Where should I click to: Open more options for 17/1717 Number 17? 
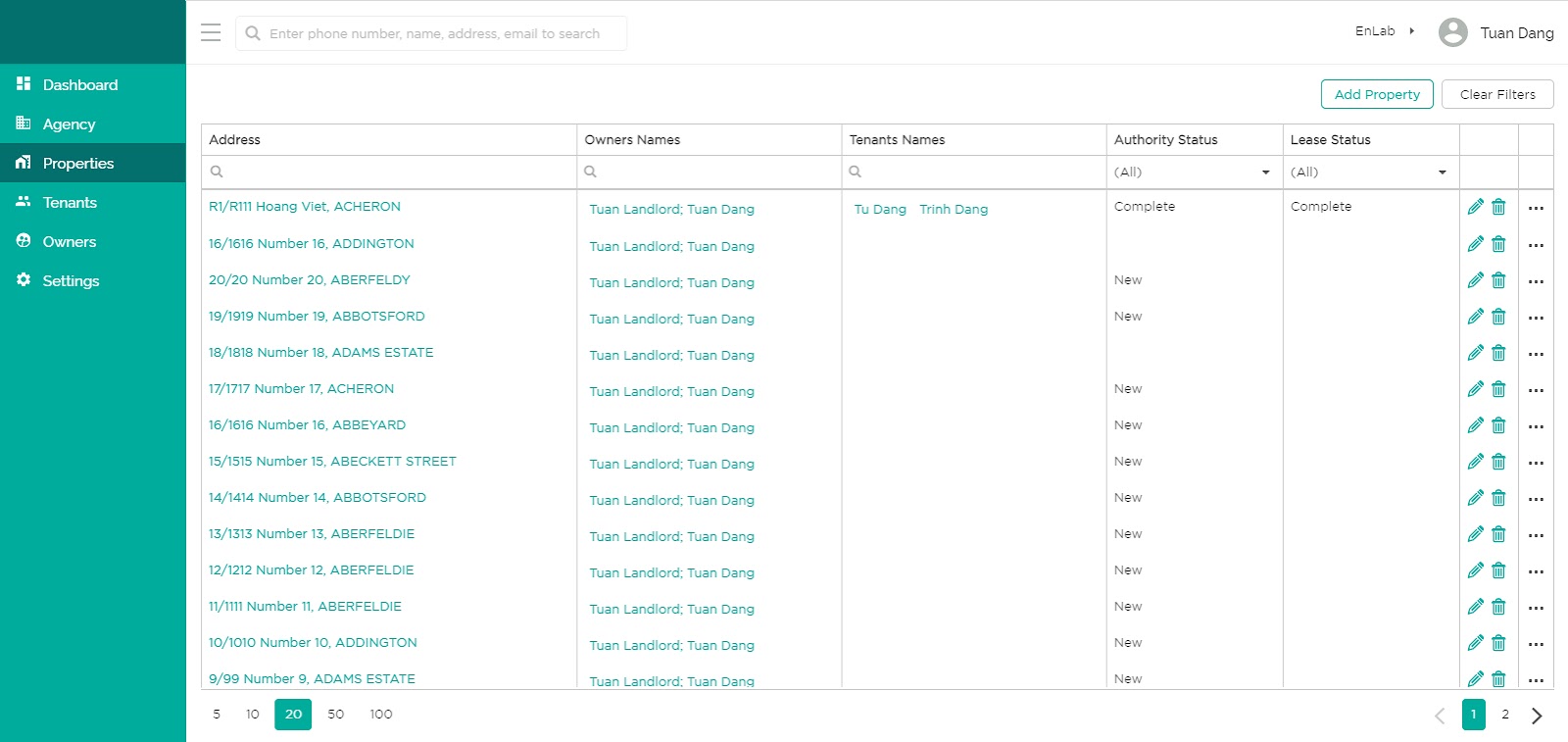(x=1536, y=390)
